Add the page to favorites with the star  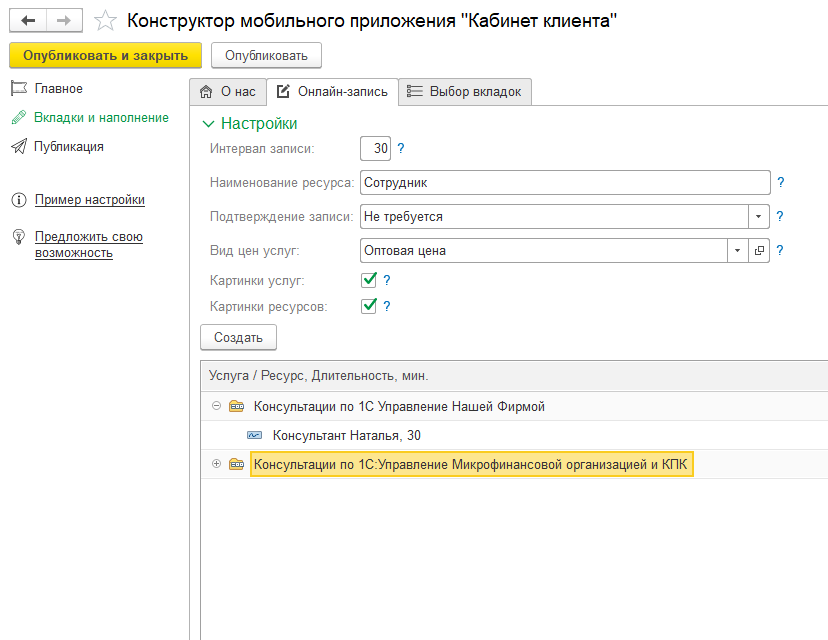(103, 21)
